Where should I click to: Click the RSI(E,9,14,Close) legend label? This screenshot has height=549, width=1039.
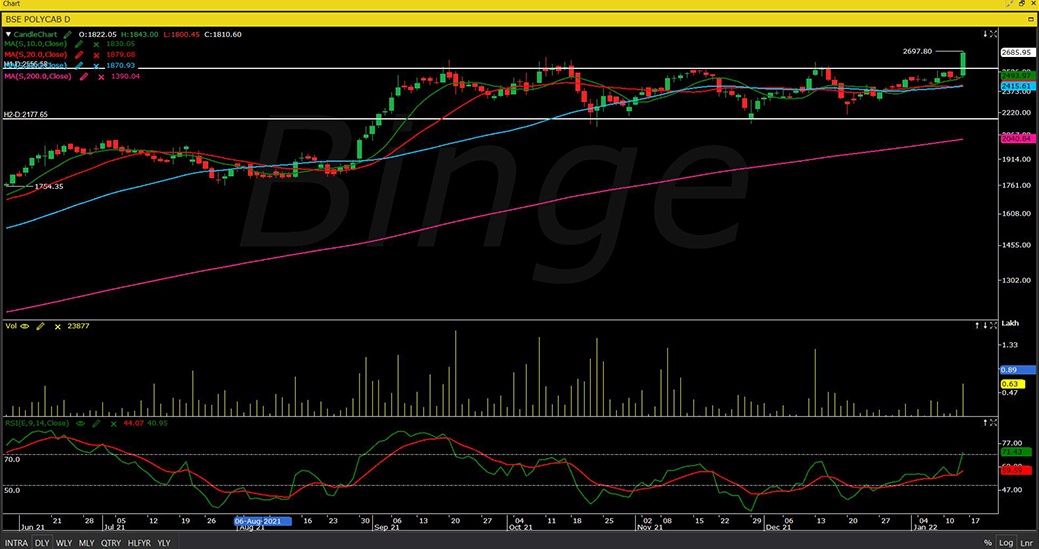[37, 423]
